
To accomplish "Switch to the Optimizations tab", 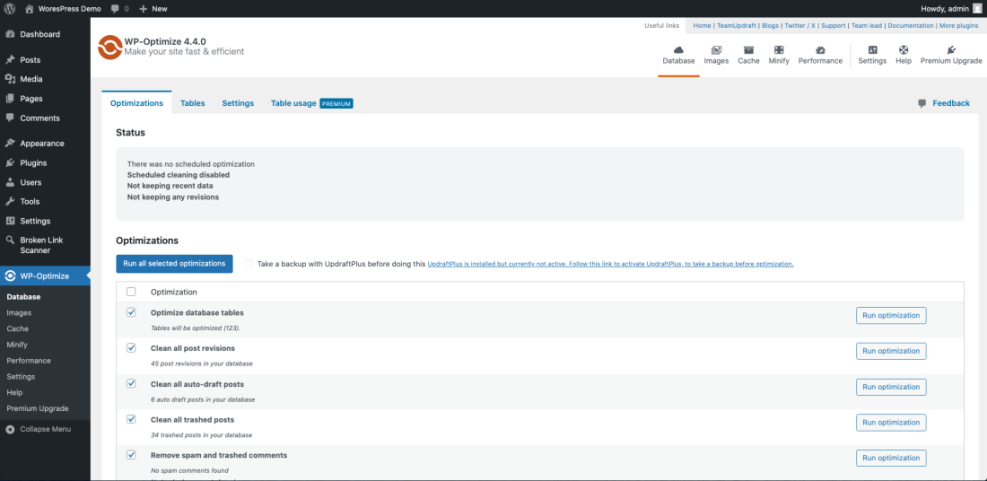I will [137, 103].
